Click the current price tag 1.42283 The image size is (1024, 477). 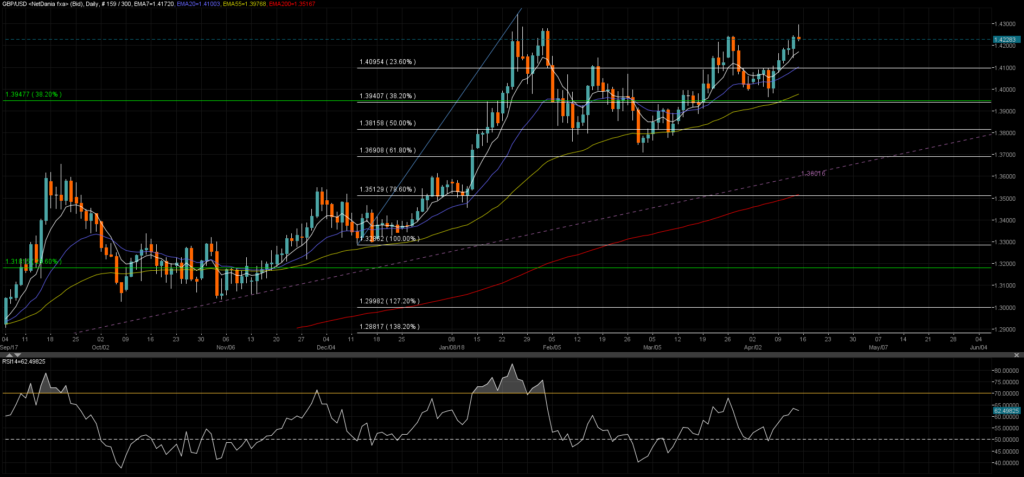tap(1004, 40)
